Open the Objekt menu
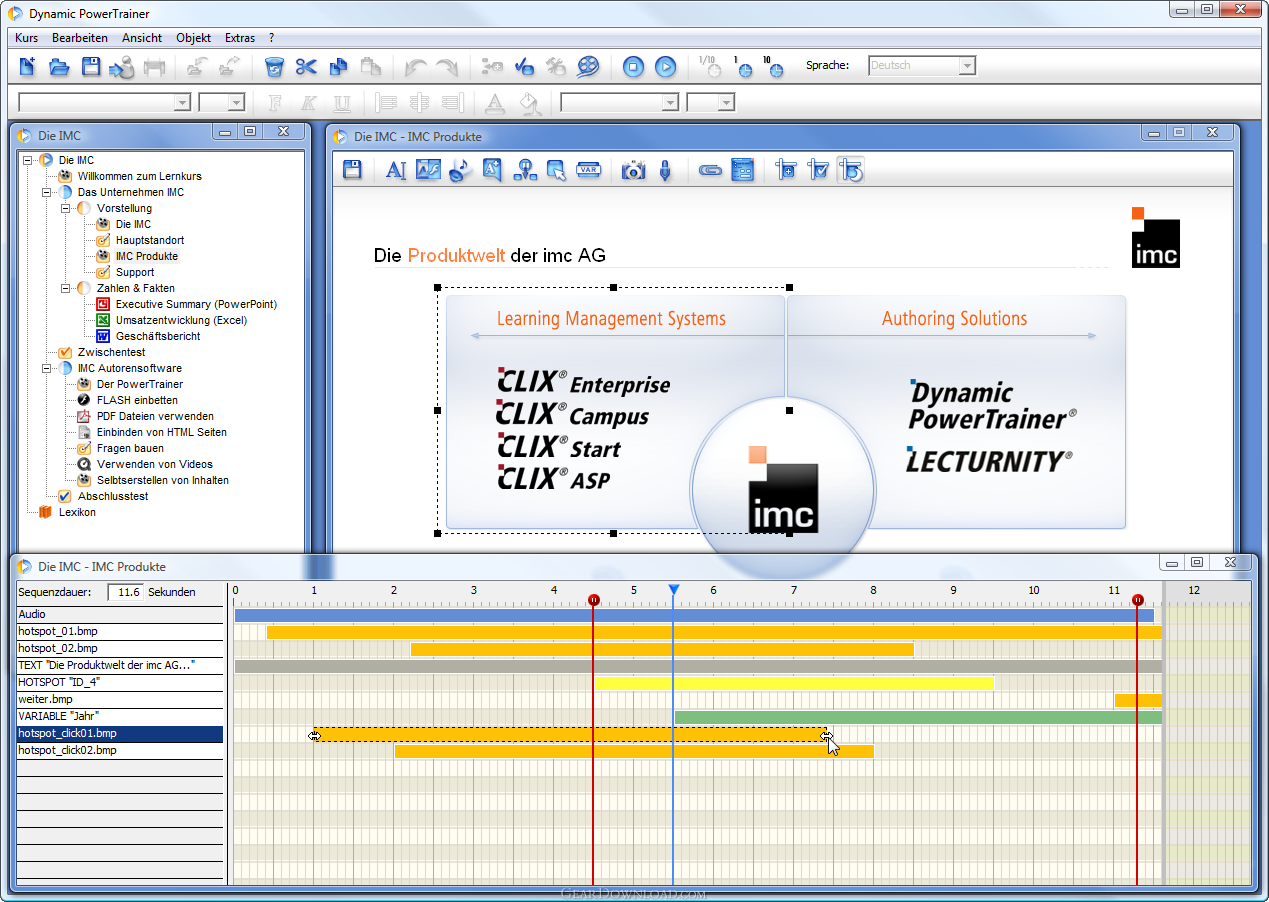Viewport: 1269px width, 902px height. pyautogui.click(x=193, y=38)
